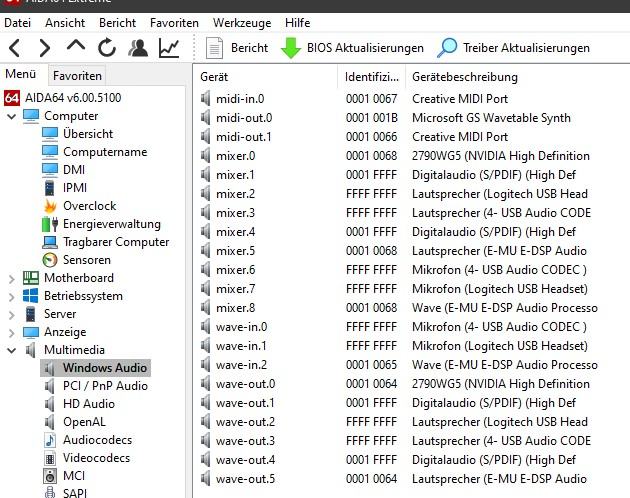Image resolution: width=630 pixels, height=498 pixels.
Task: Select the mixer.5 device row
Action: (x=411, y=251)
